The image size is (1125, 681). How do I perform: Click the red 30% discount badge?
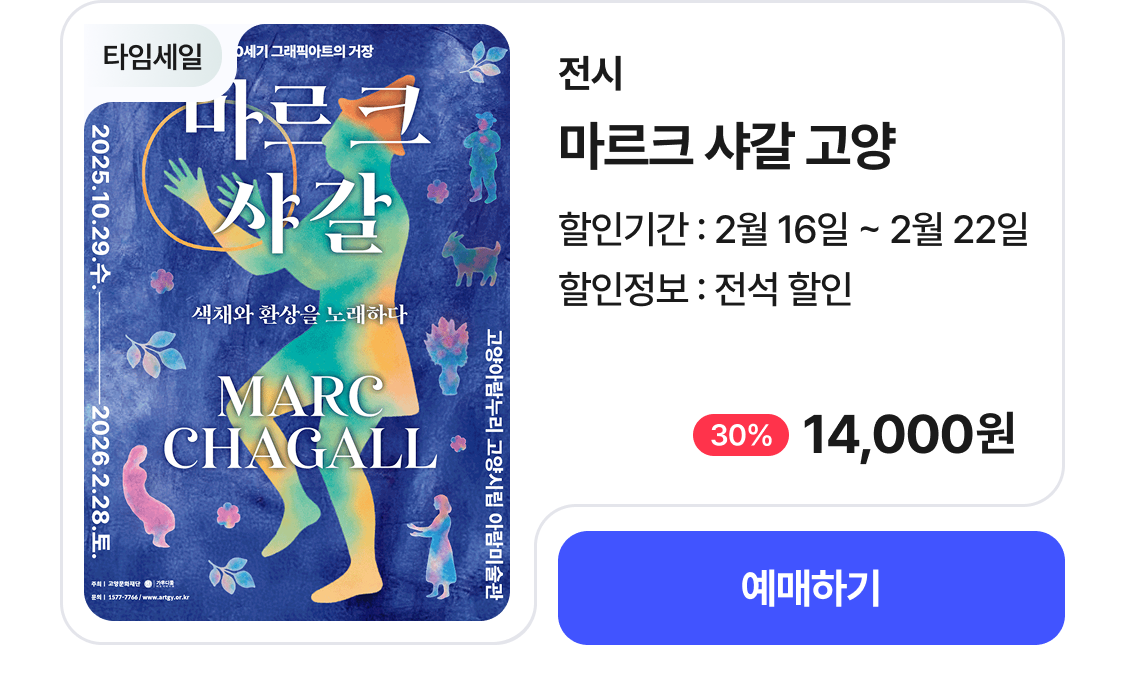(740, 435)
